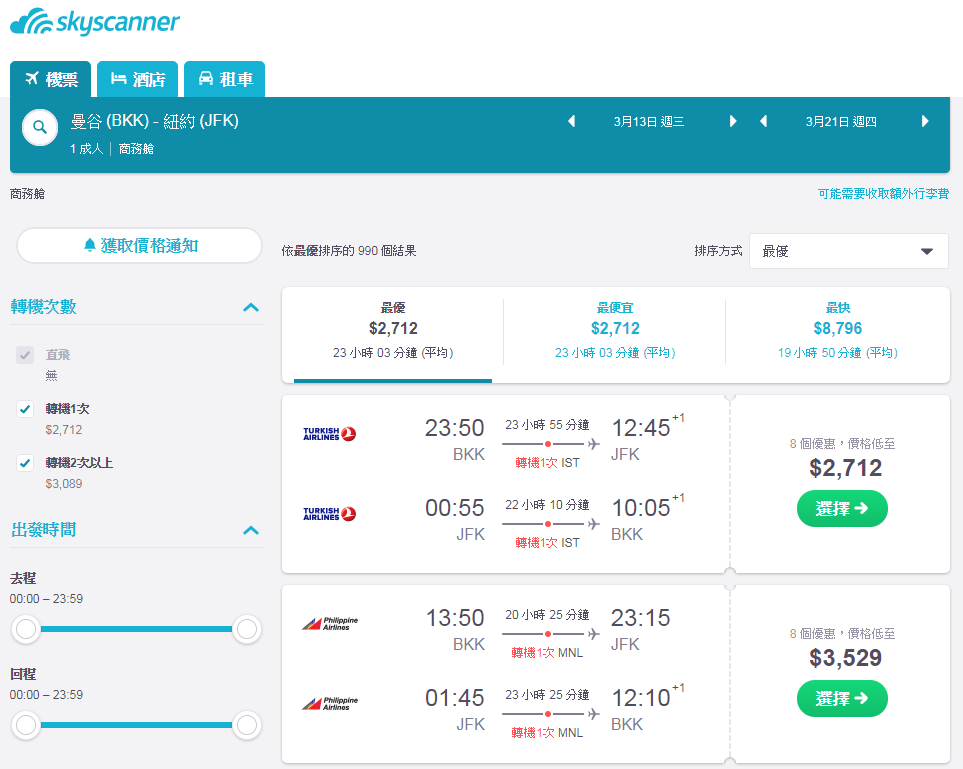
Task: Open the search magnifier icon
Action: click(x=40, y=127)
